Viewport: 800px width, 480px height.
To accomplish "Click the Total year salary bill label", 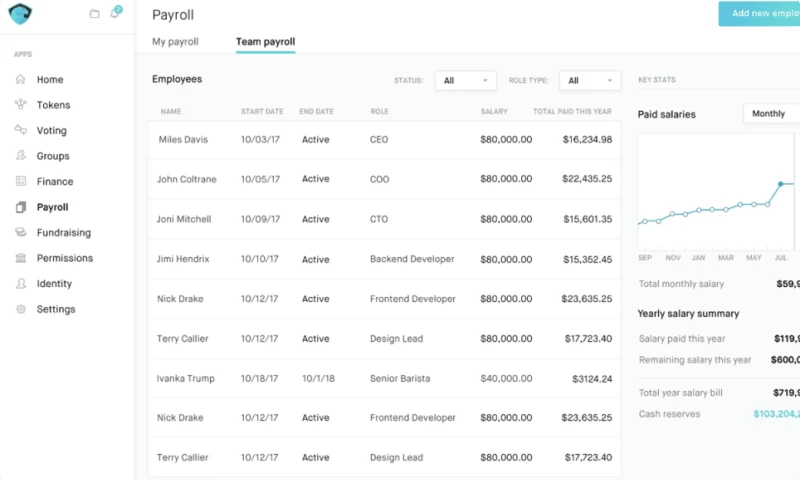I will (681, 393).
